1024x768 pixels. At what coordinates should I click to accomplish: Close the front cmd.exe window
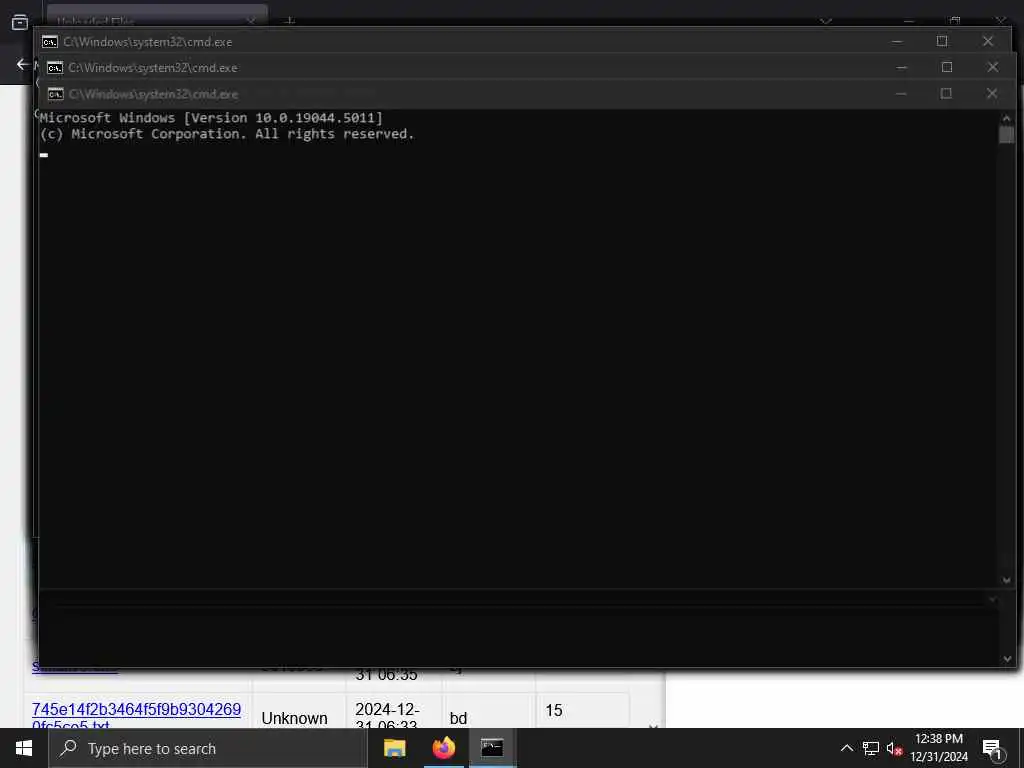coord(991,93)
